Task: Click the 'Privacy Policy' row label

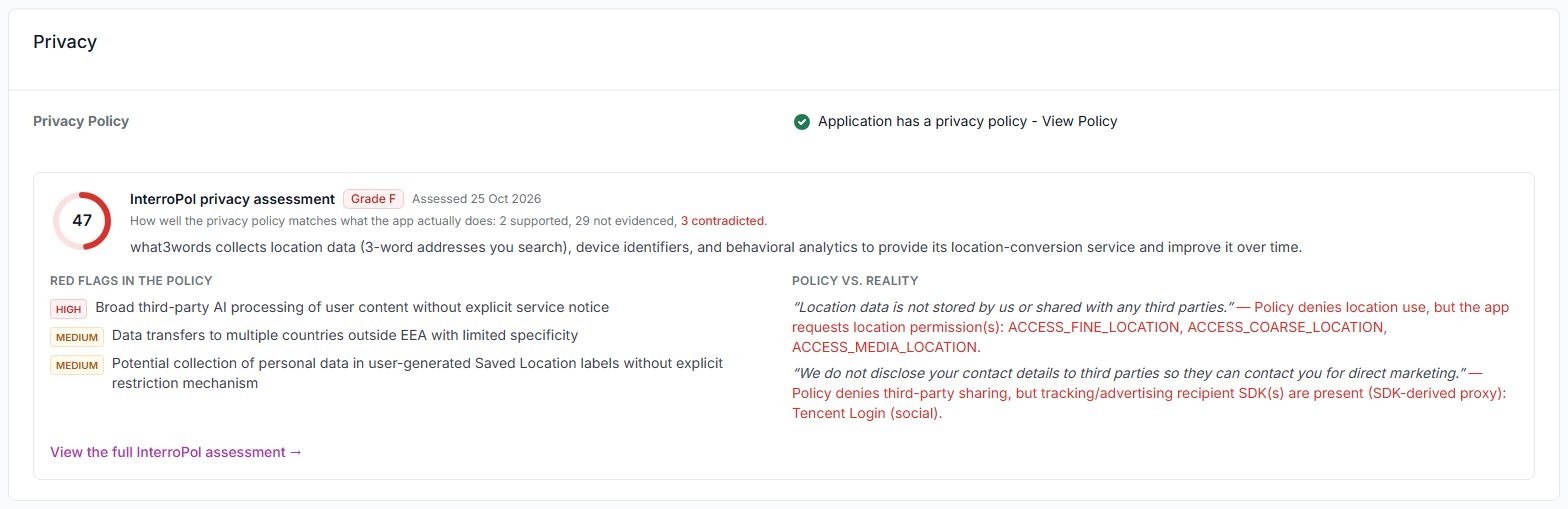Action: point(81,121)
